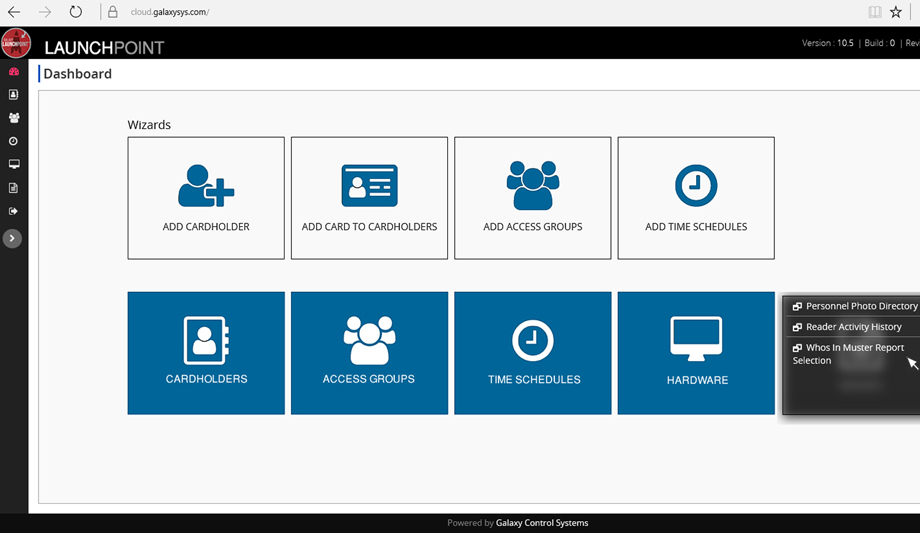Click the dashboard gauge icon in sidebar
920x533 pixels.
(13, 72)
